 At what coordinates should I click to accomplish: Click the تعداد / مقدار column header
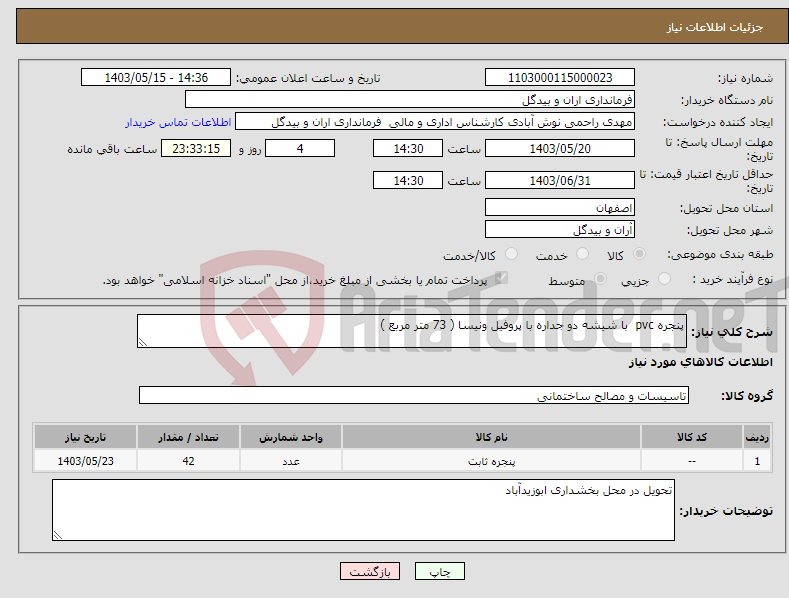point(188,437)
